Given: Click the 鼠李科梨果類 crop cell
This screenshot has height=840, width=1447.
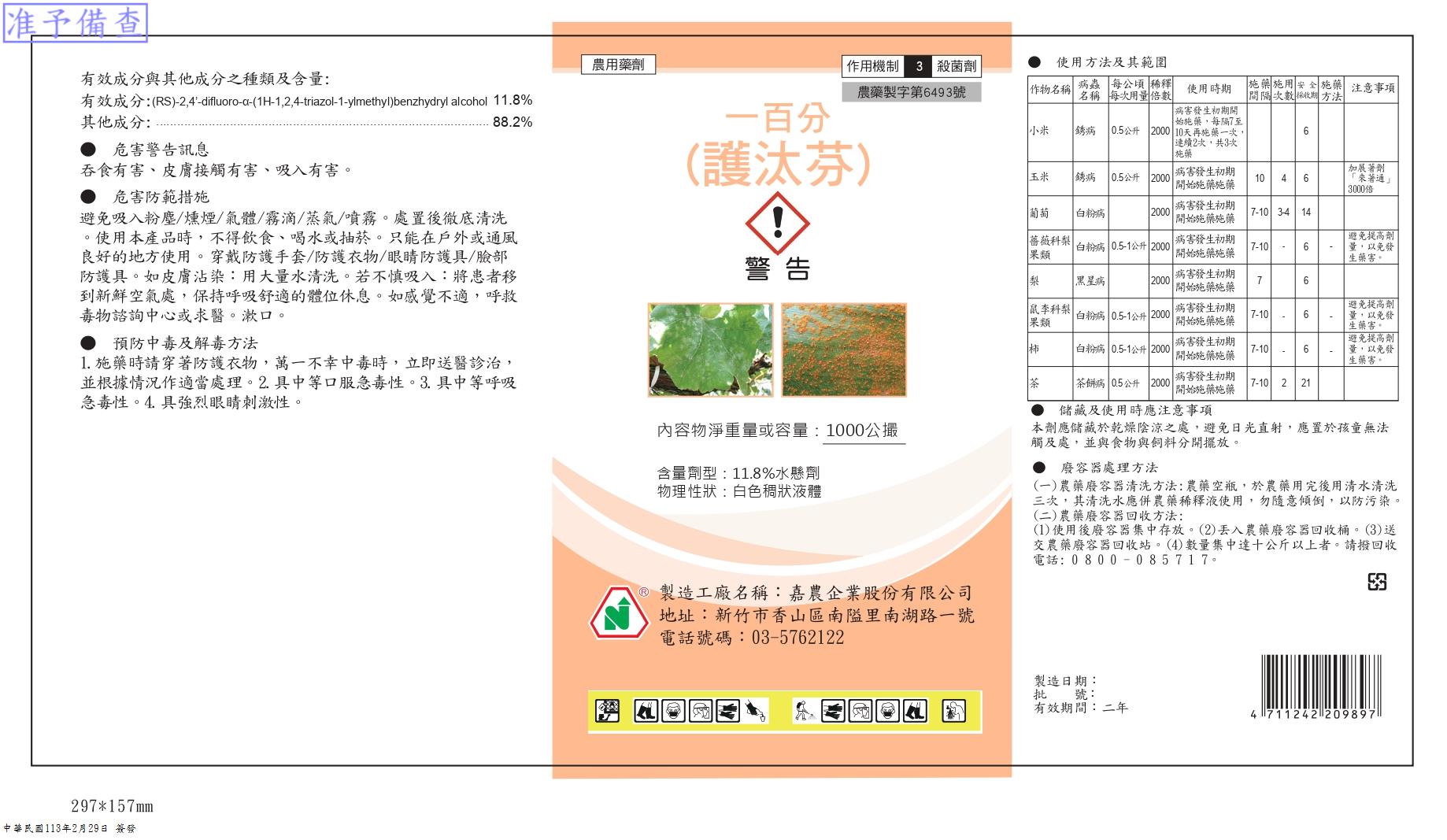Looking at the screenshot, I should coord(1050,315).
